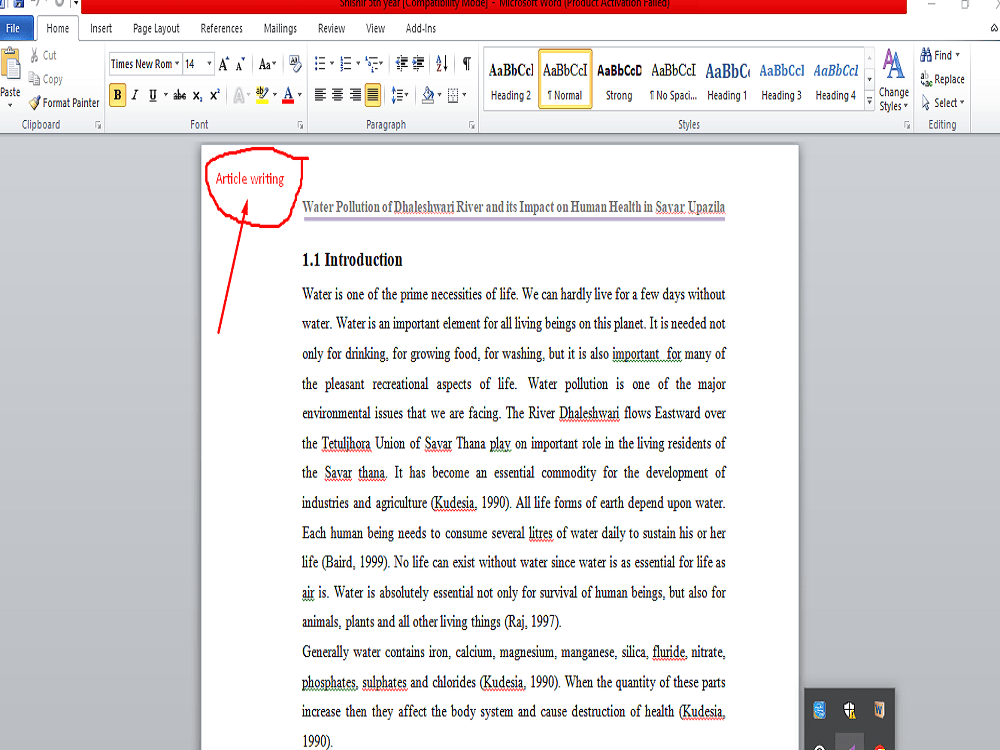Open the Sort dialog from Paragraph group
1000x750 pixels.
(443, 63)
